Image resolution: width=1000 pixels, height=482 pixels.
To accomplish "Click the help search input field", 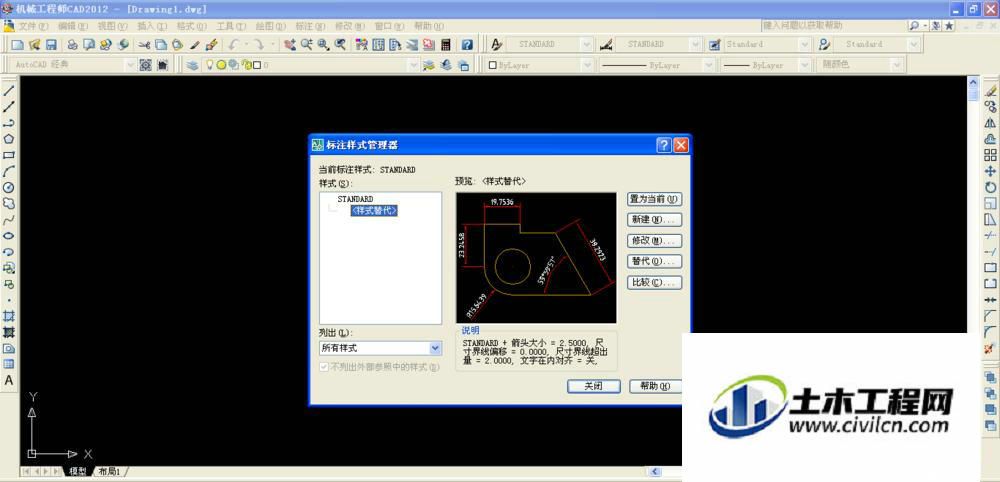I will coord(835,26).
